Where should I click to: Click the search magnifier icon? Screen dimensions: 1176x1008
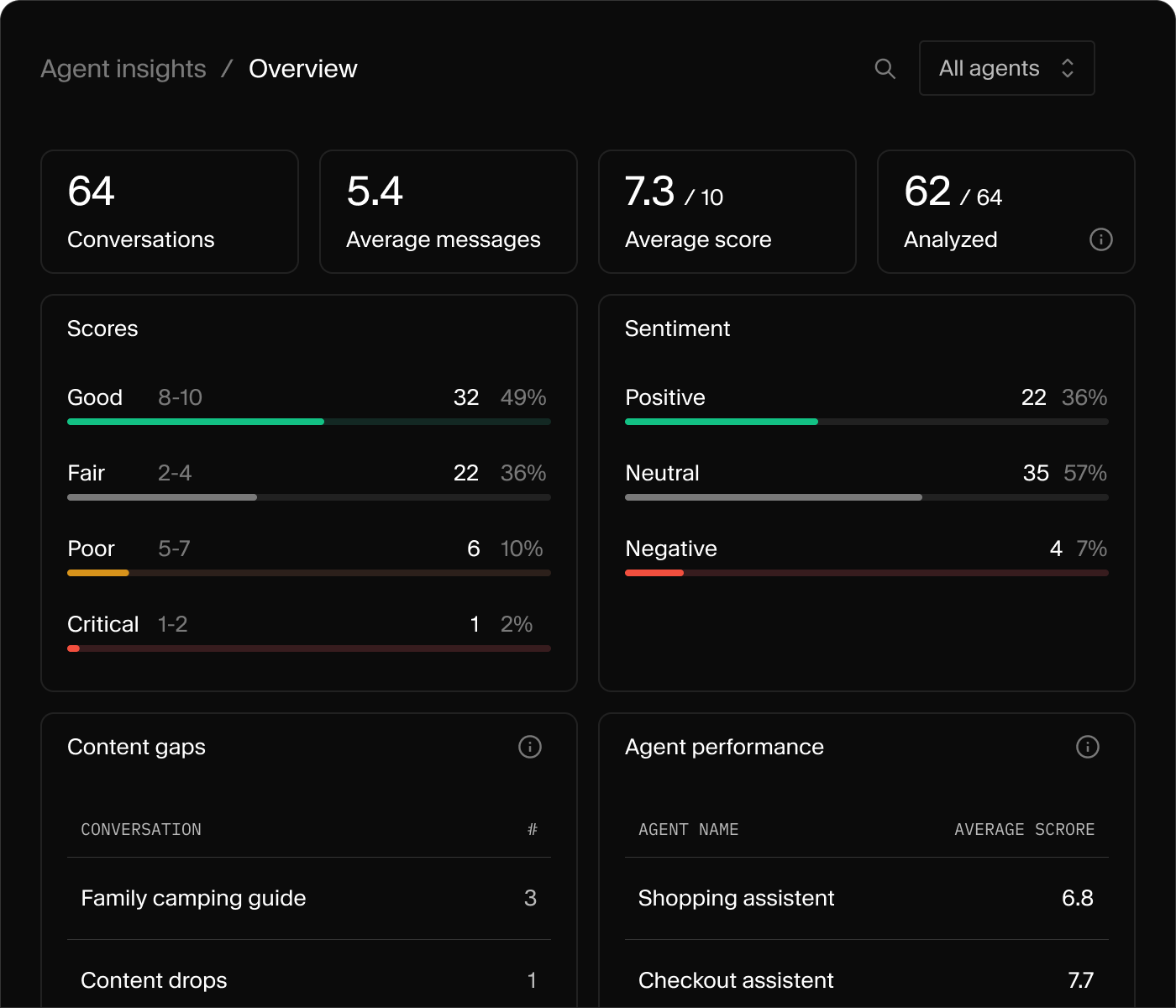pos(885,68)
